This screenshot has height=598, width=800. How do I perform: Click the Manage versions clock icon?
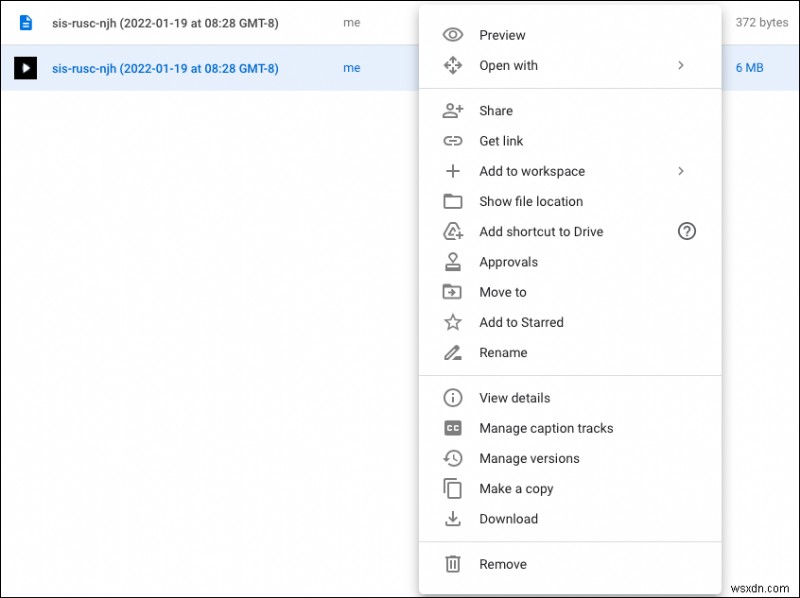(x=453, y=458)
